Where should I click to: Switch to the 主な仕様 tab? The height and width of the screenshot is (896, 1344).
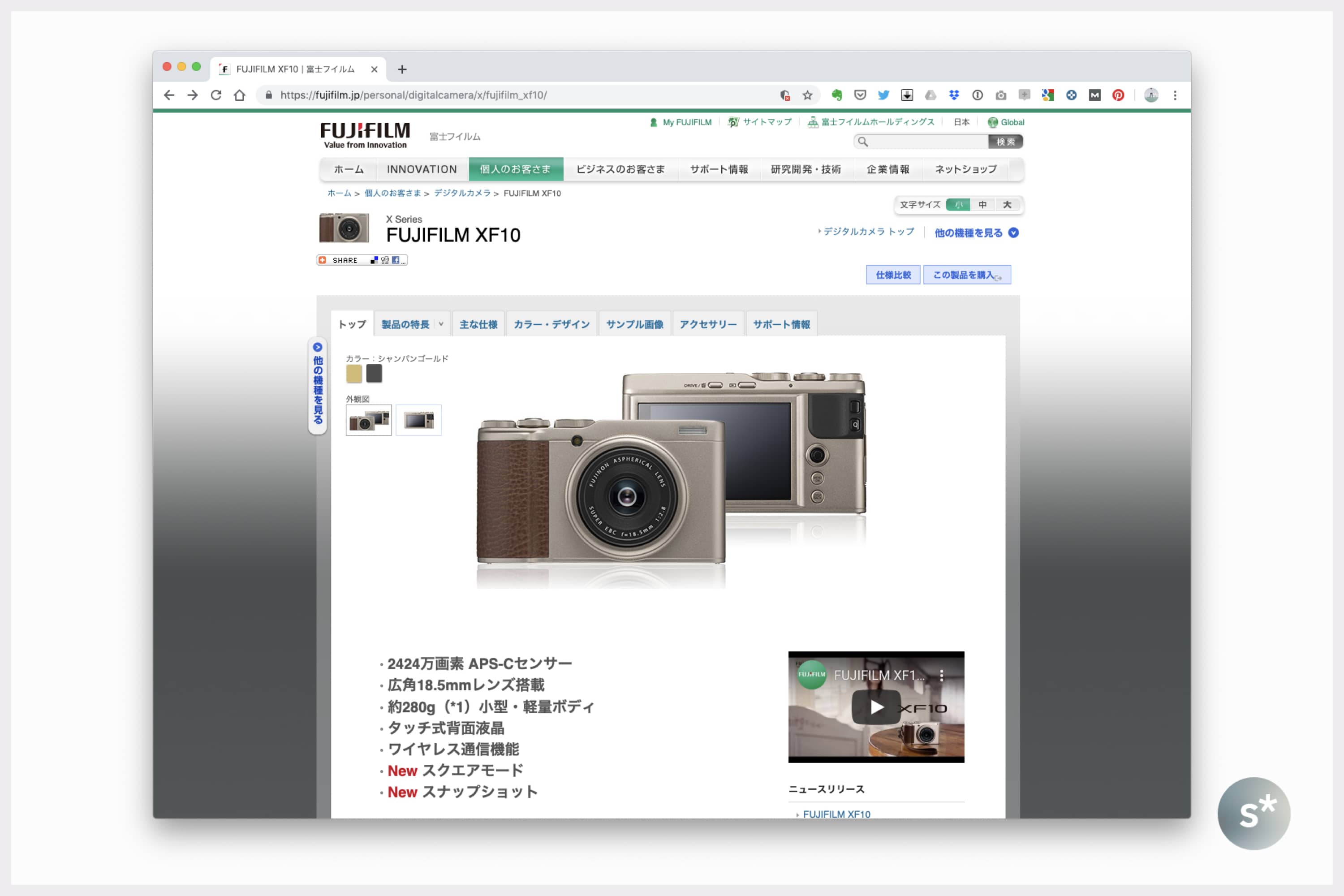478,324
